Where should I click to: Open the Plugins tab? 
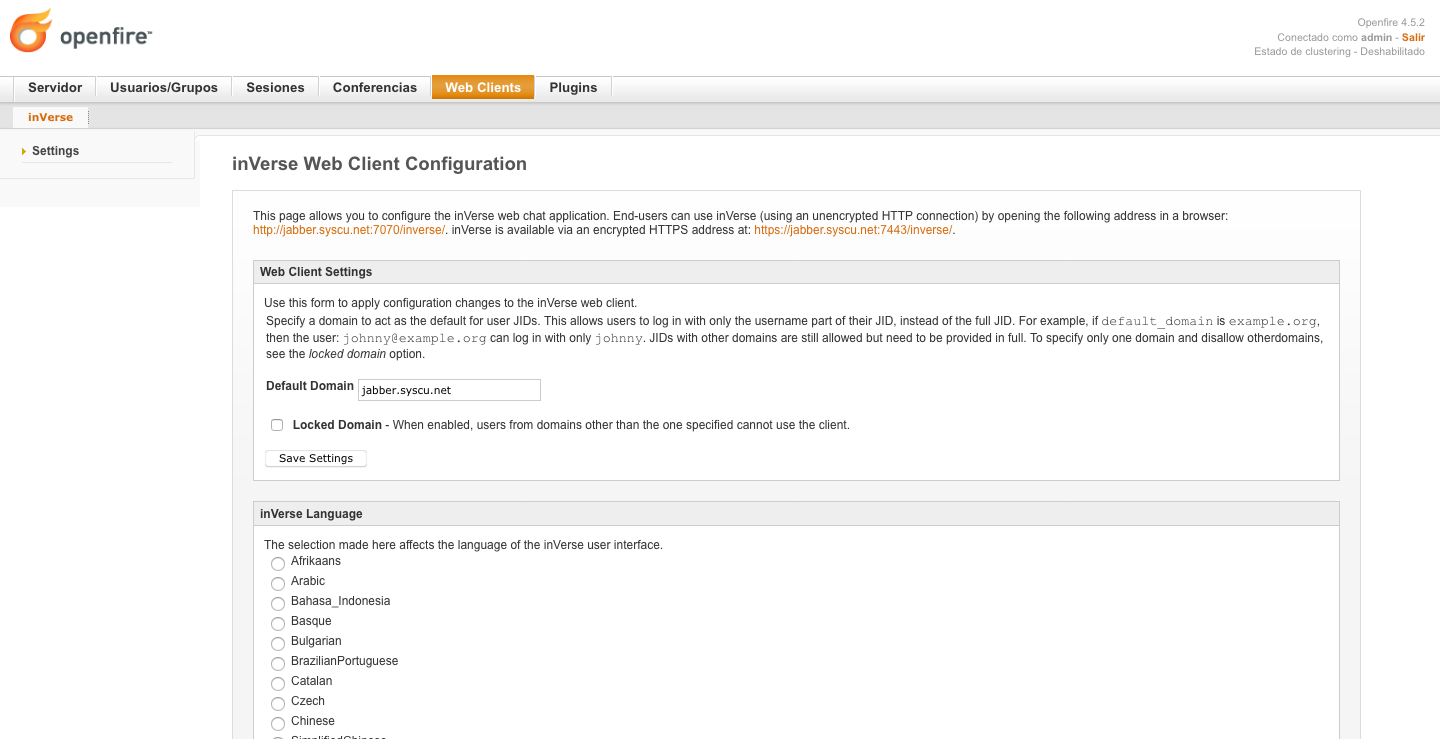(573, 87)
